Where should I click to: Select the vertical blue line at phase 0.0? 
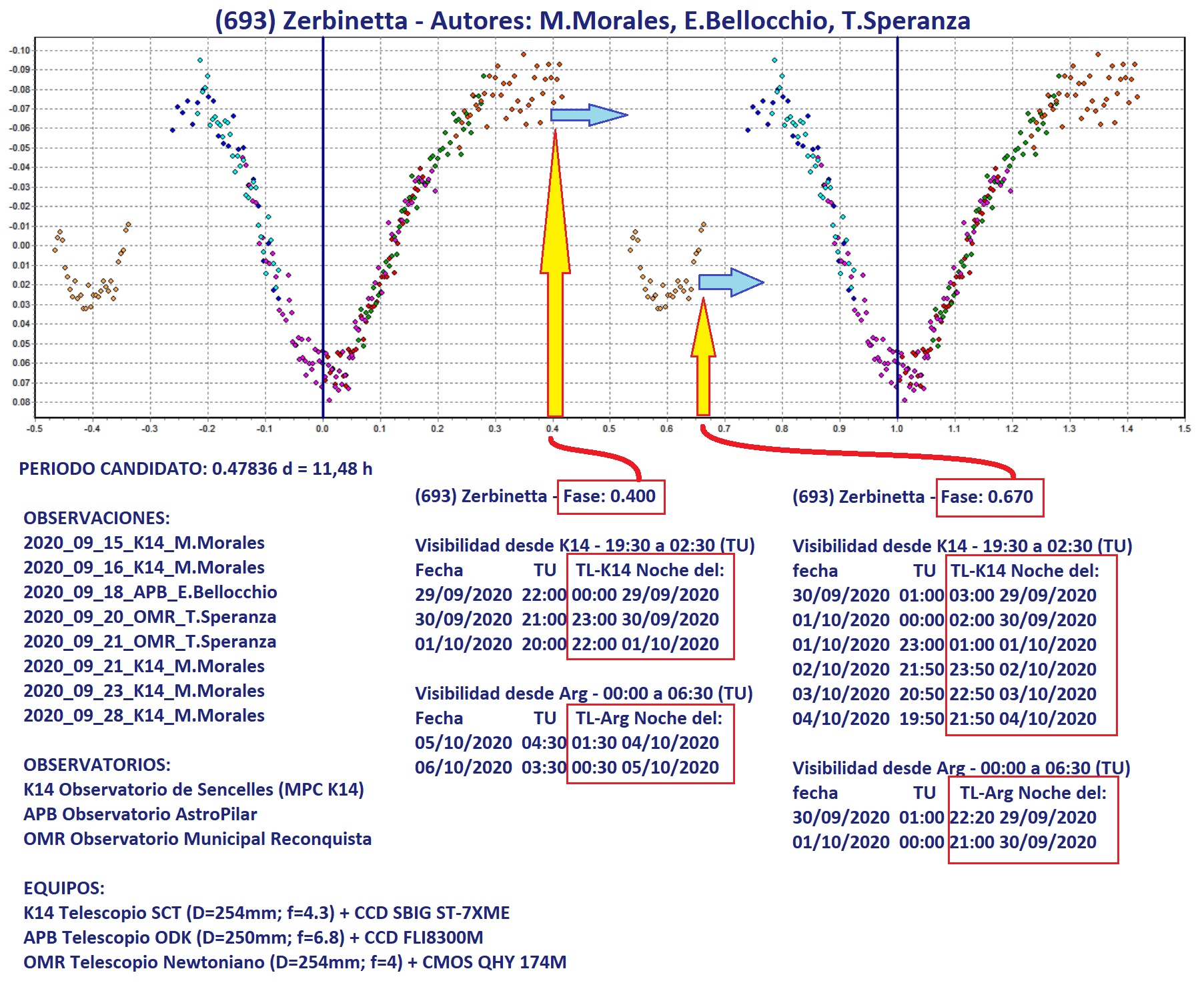tap(323, 200)
